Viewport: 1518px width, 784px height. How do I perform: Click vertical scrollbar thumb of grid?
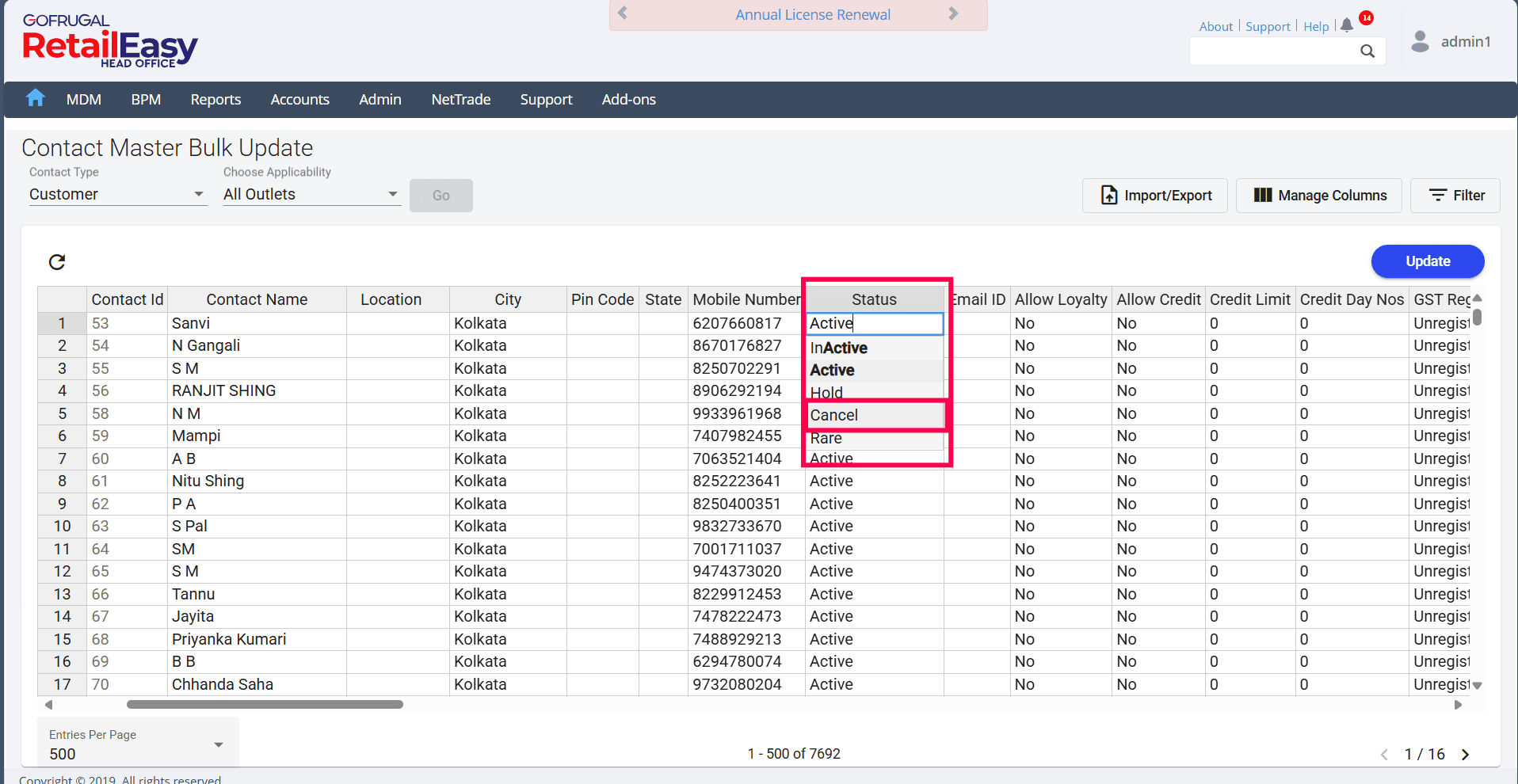1478,318
